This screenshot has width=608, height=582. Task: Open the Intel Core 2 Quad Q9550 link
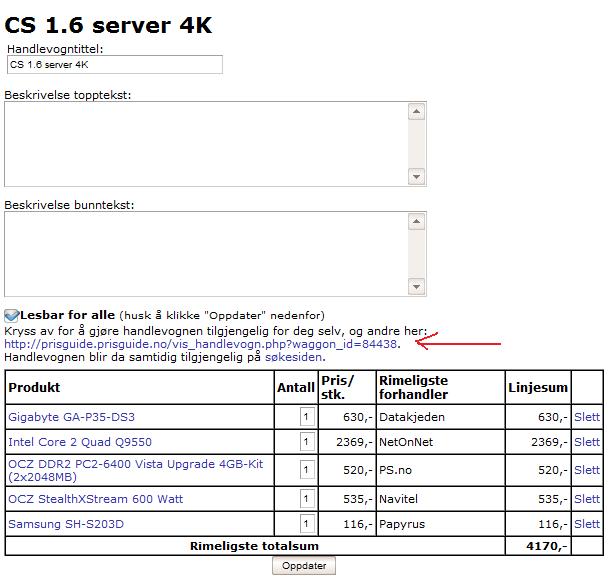coord(80,442)
